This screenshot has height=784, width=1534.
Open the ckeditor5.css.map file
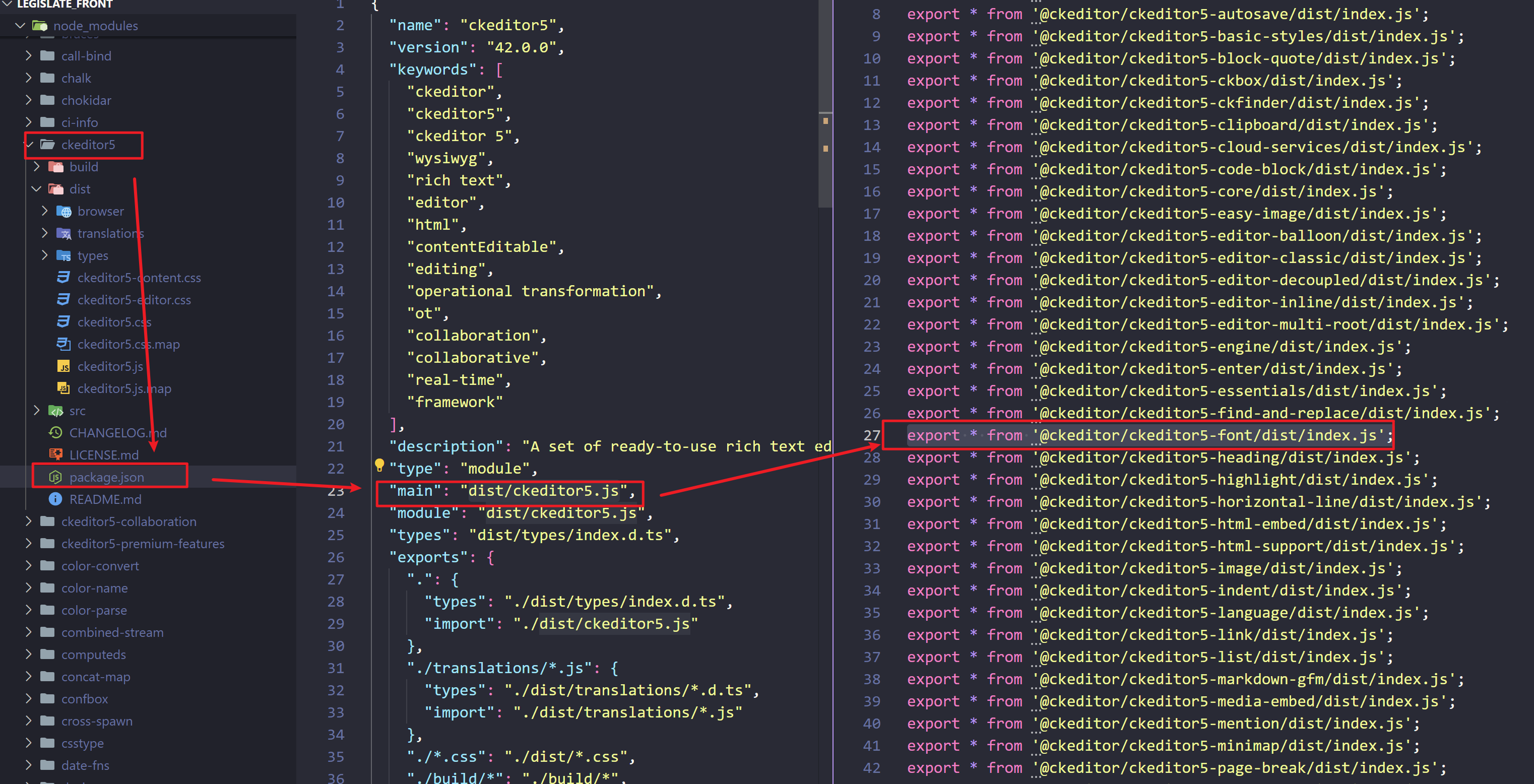point(128,344)
